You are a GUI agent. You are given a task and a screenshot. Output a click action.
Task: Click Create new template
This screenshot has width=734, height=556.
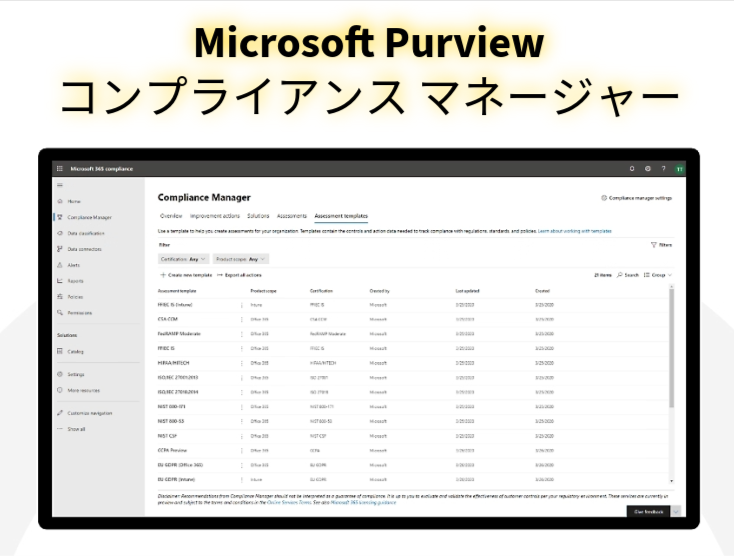[x=186, y=275]
